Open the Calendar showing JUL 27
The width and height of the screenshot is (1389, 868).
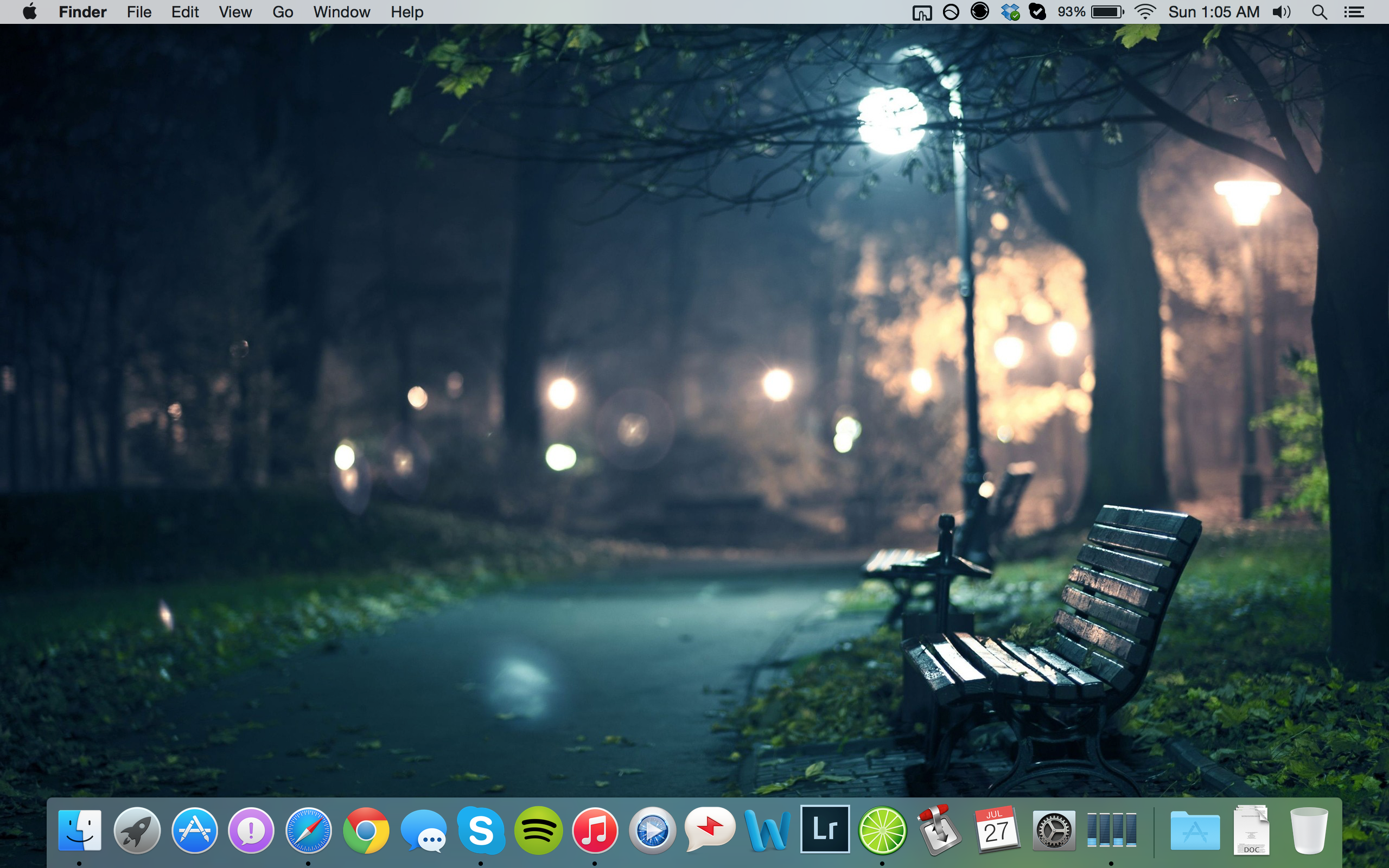[x=996, y=829]
